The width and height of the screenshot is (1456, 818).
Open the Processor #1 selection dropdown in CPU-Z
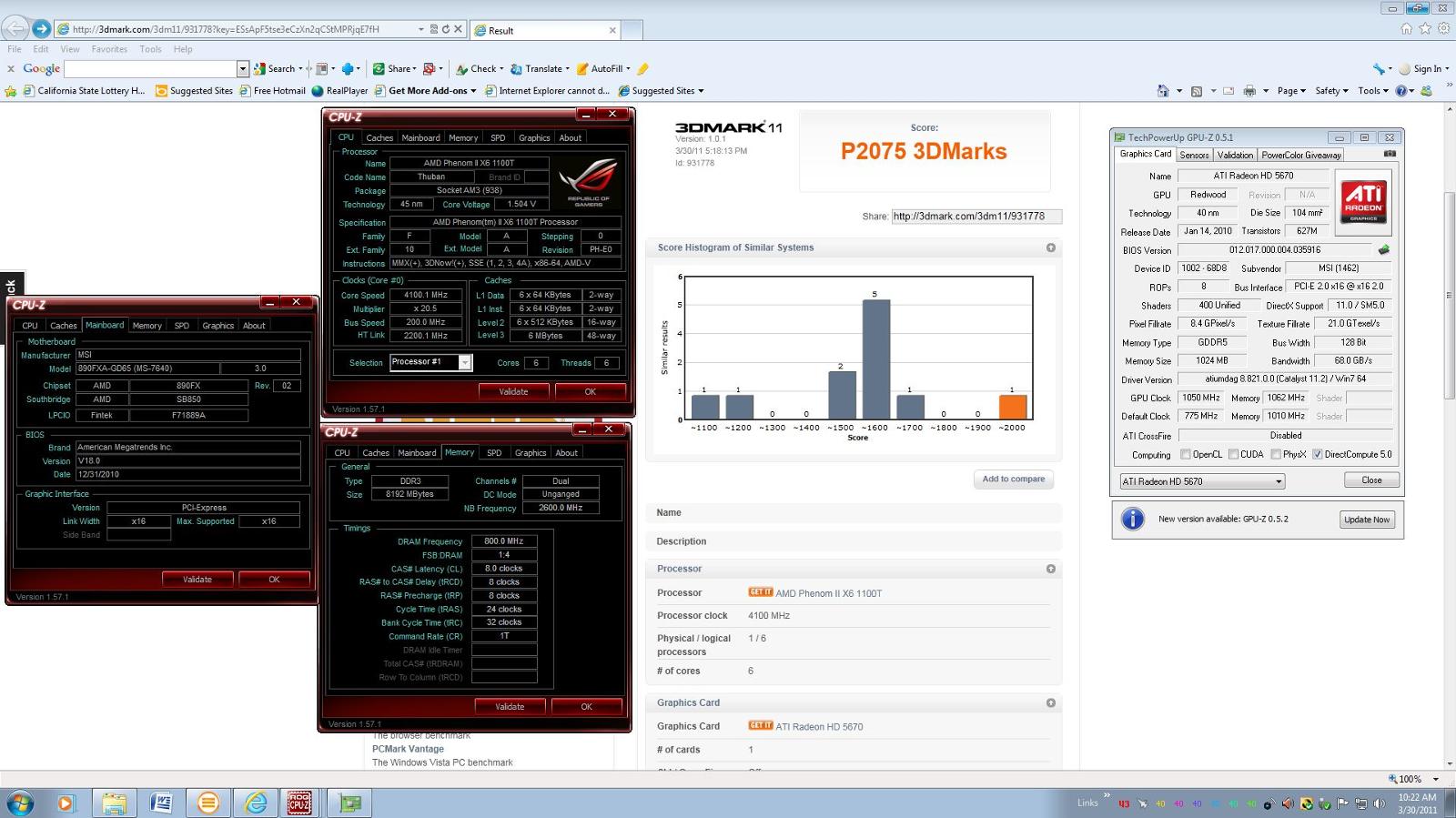[465, 362]
